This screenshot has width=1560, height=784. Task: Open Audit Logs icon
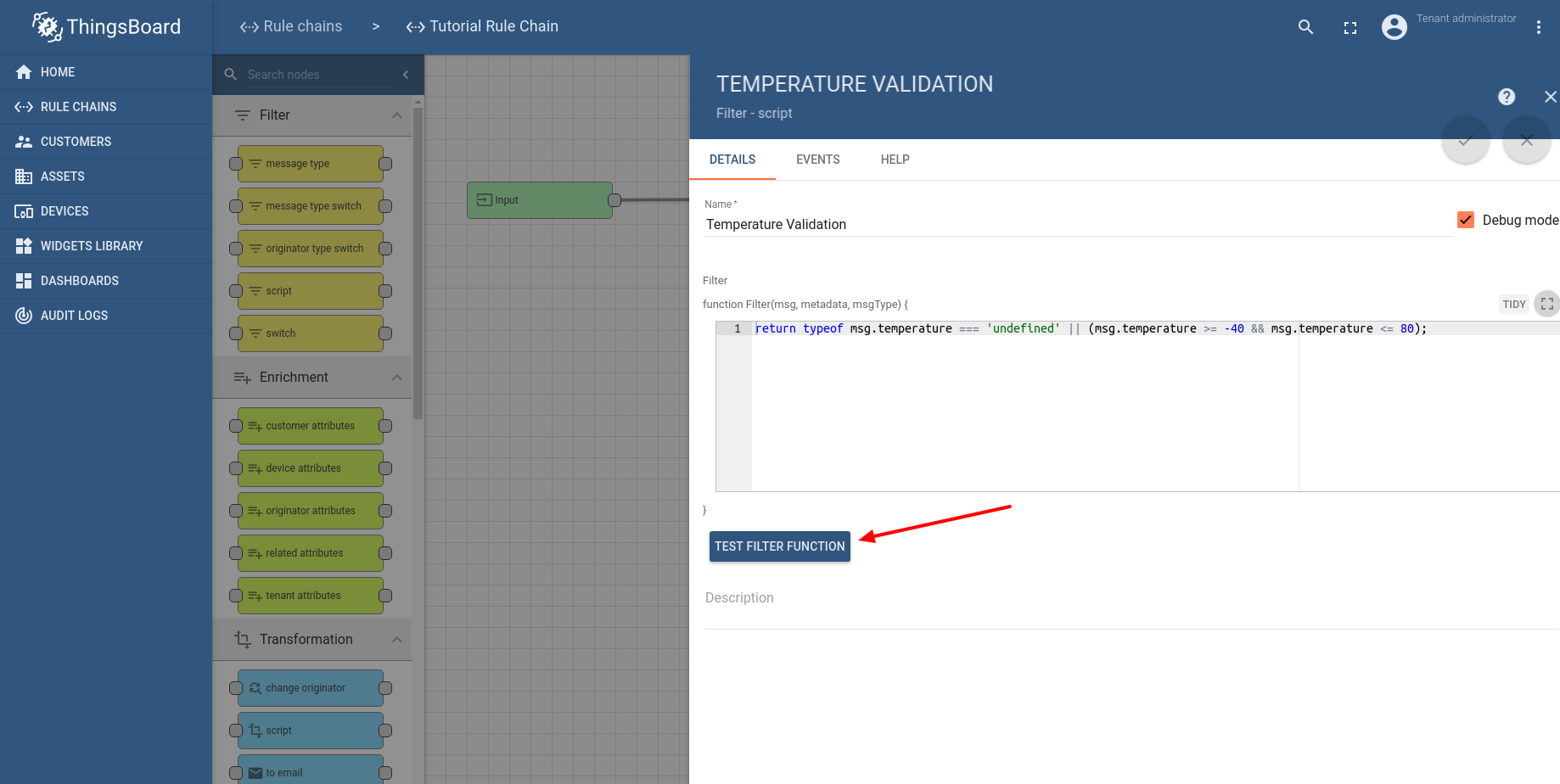pyautogui.click(x=24, y=316)
